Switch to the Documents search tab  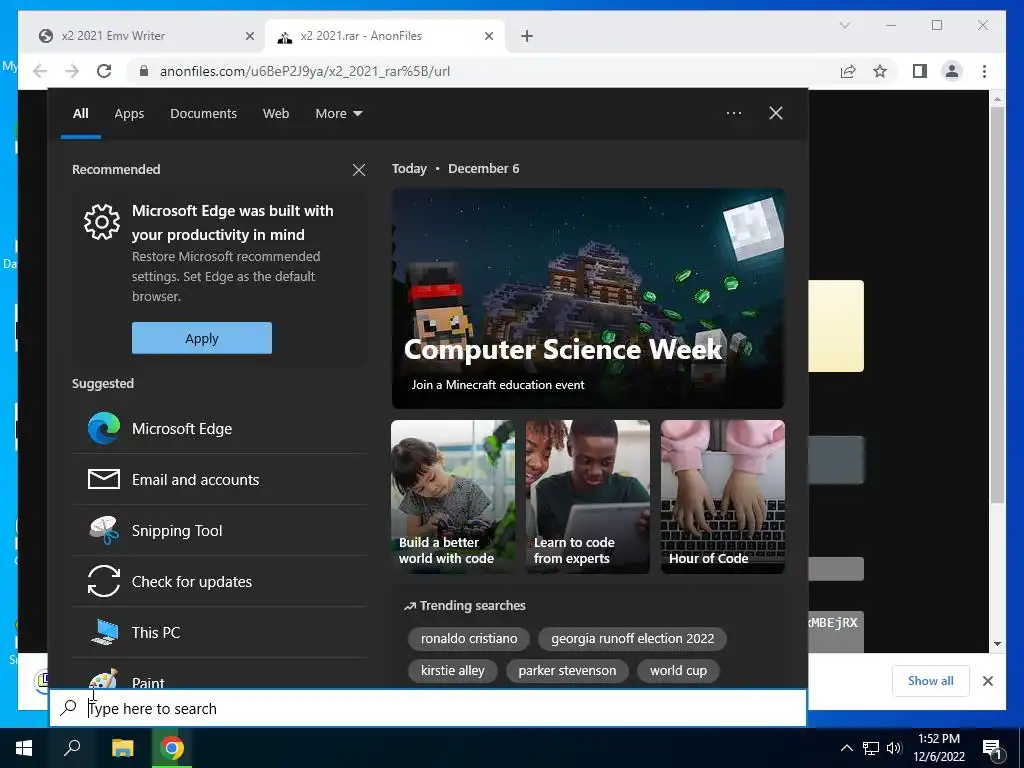click(x=203, y=114)
